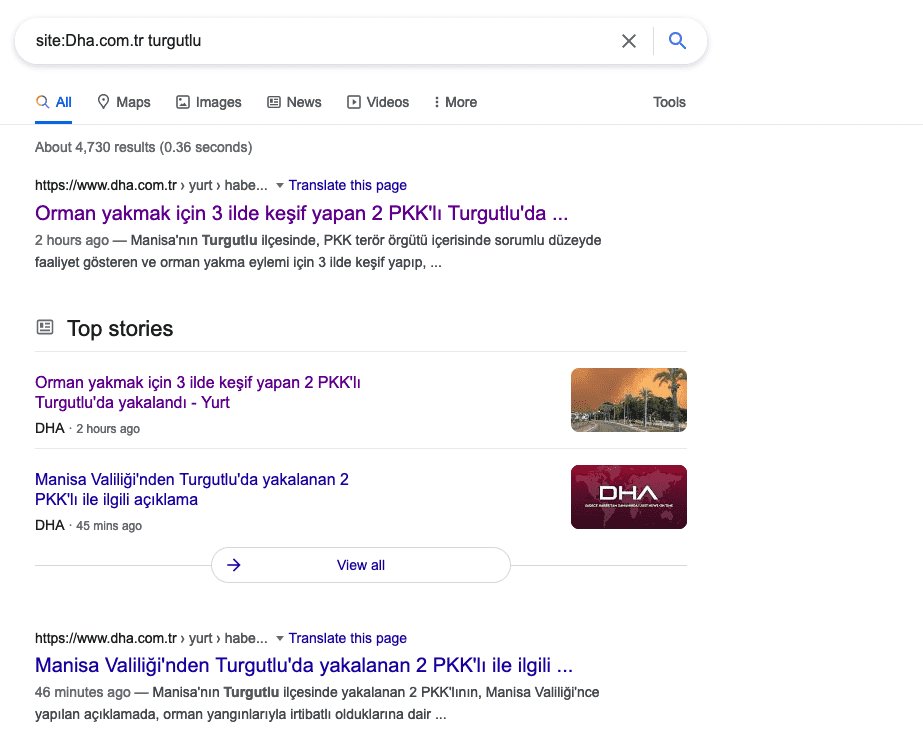This screenshot has width=923, height=752.
Task: Expand the first result's URL dropdown arrow
Action: coord(280,185)
